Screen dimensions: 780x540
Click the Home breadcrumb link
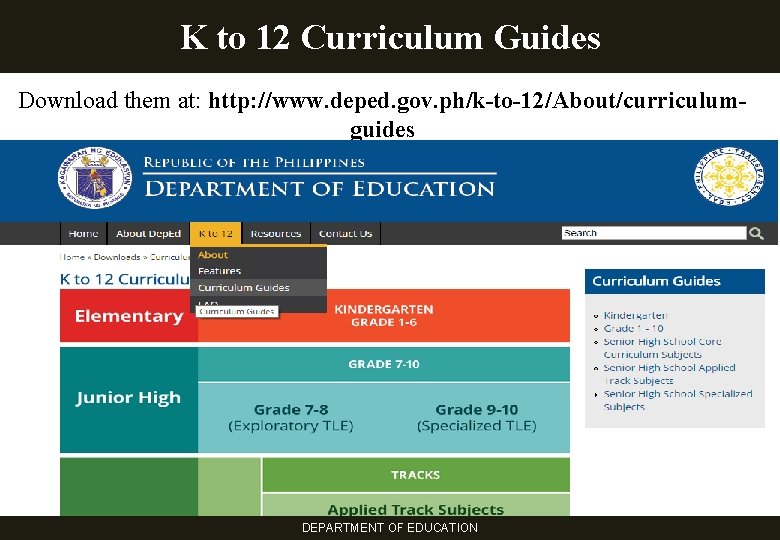click(73, 257)
